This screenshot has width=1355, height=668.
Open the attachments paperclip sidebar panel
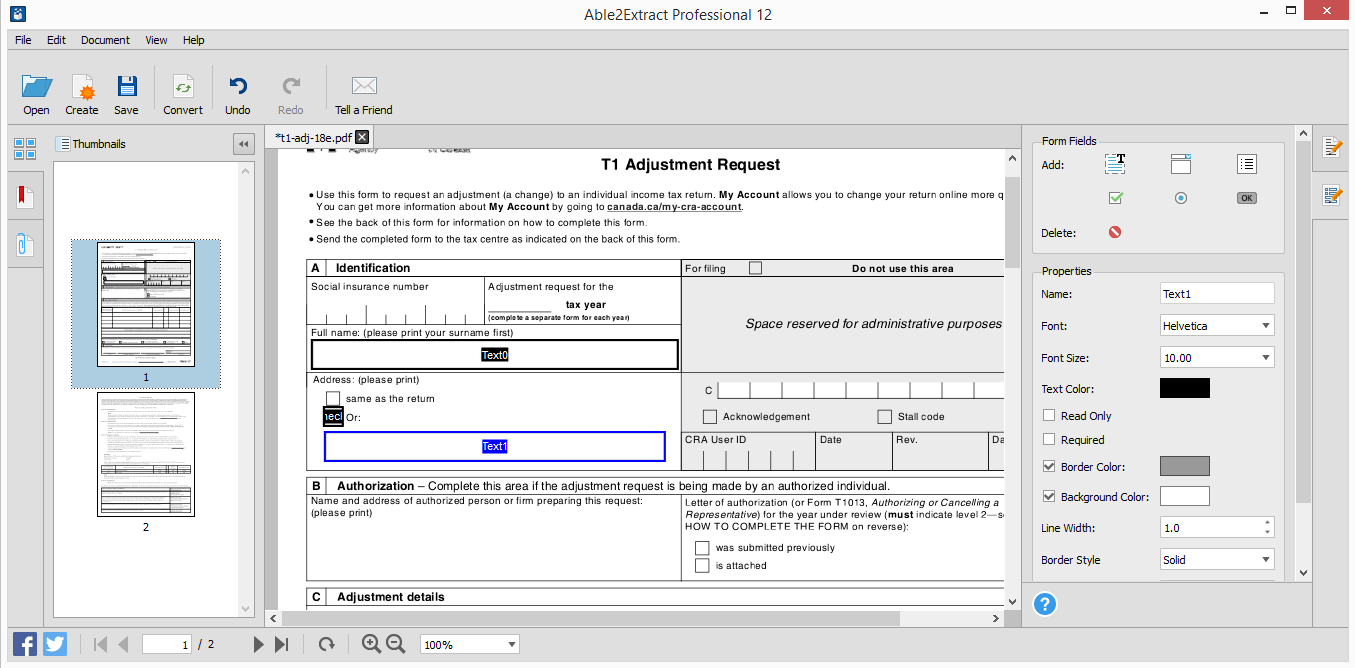pos(25,245)
